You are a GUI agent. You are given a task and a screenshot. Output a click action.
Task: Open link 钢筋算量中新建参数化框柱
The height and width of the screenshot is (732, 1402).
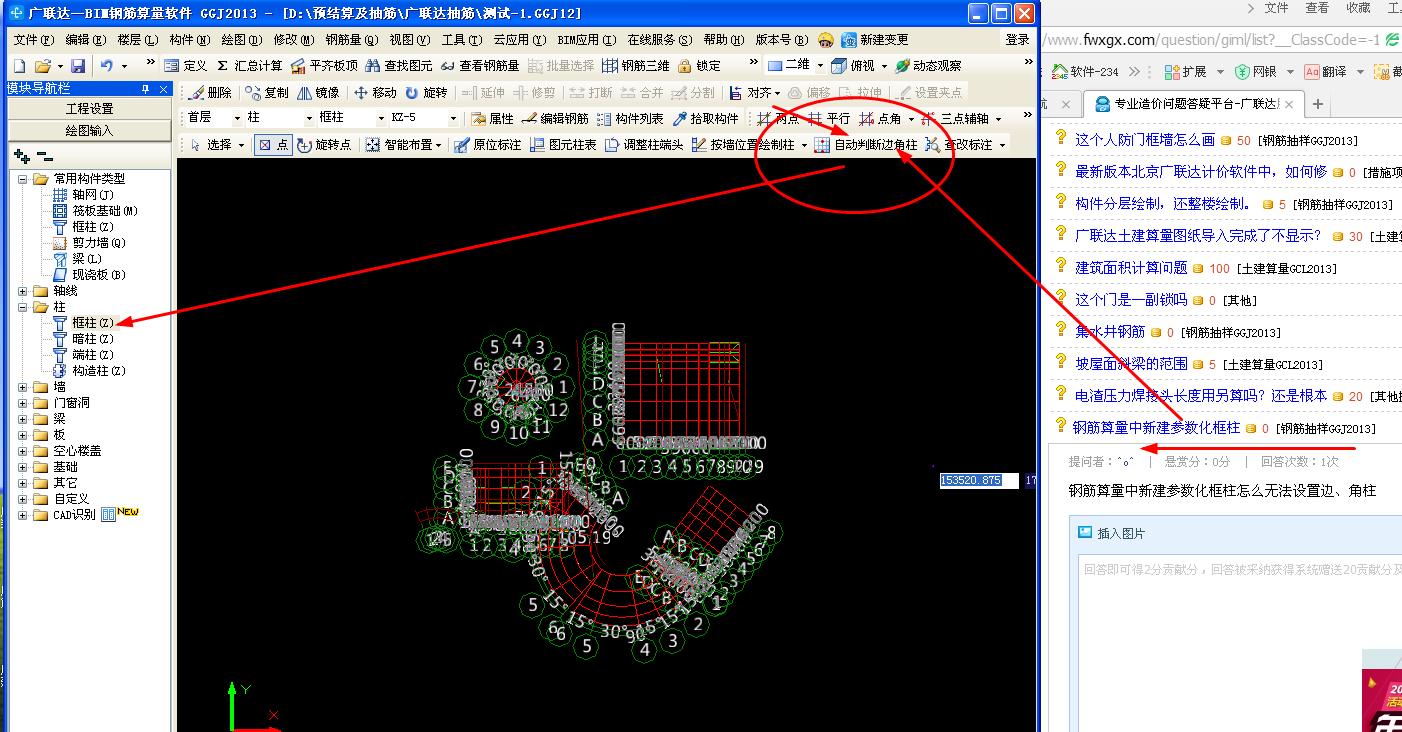tap(1156, 427)
